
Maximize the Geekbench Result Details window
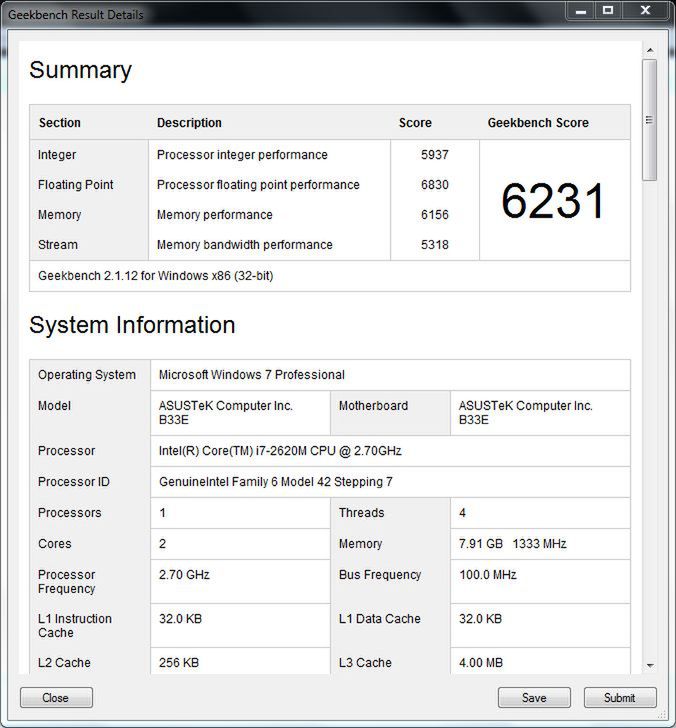pyautogui.click(x=608, y=11)
